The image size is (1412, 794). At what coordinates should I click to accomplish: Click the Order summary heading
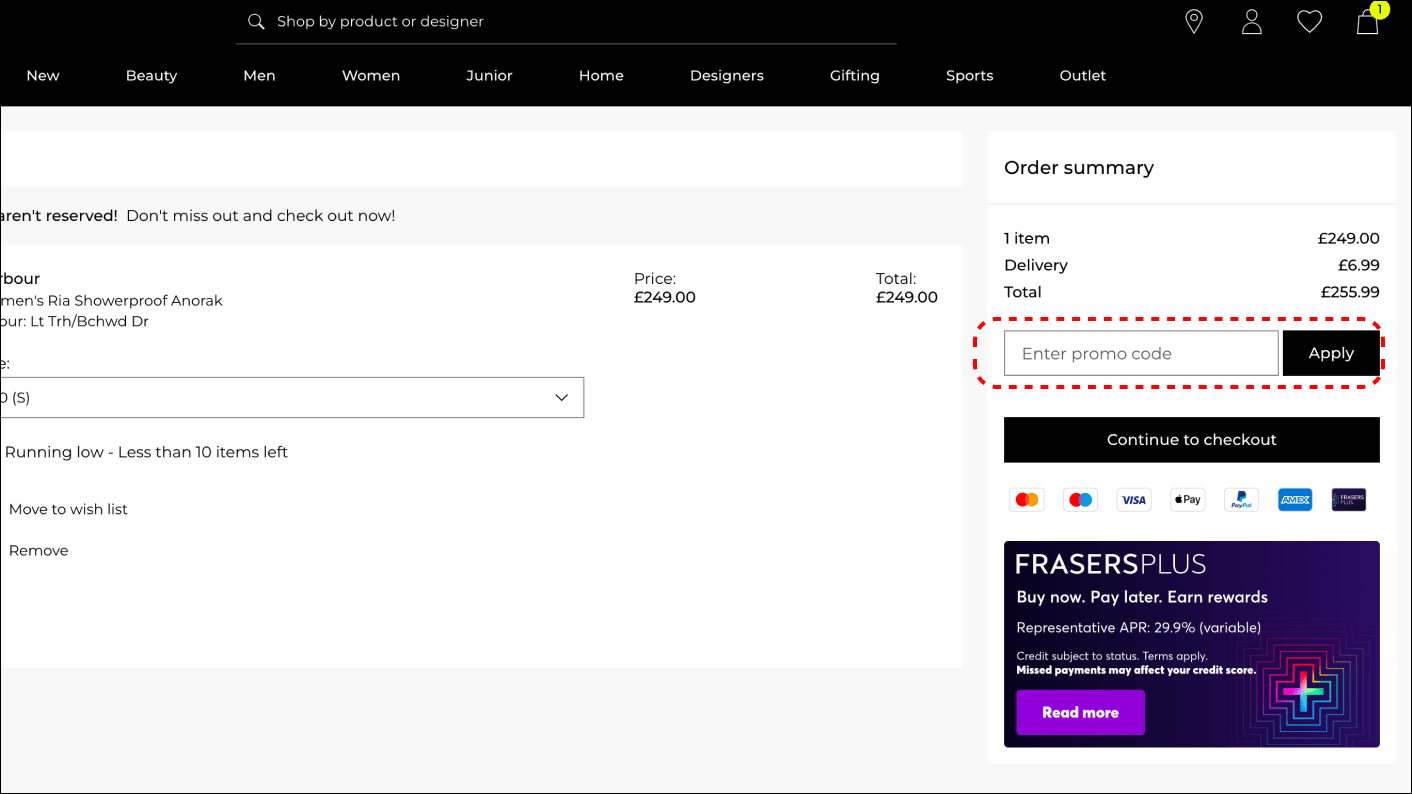[x=1079, y=168]
